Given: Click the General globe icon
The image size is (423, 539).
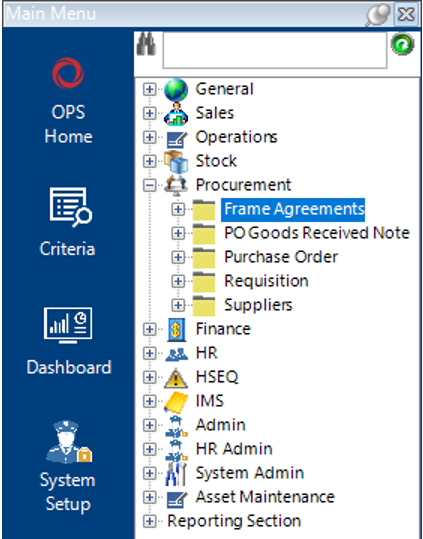Looking at the screenshot, I should pos(176,90).
